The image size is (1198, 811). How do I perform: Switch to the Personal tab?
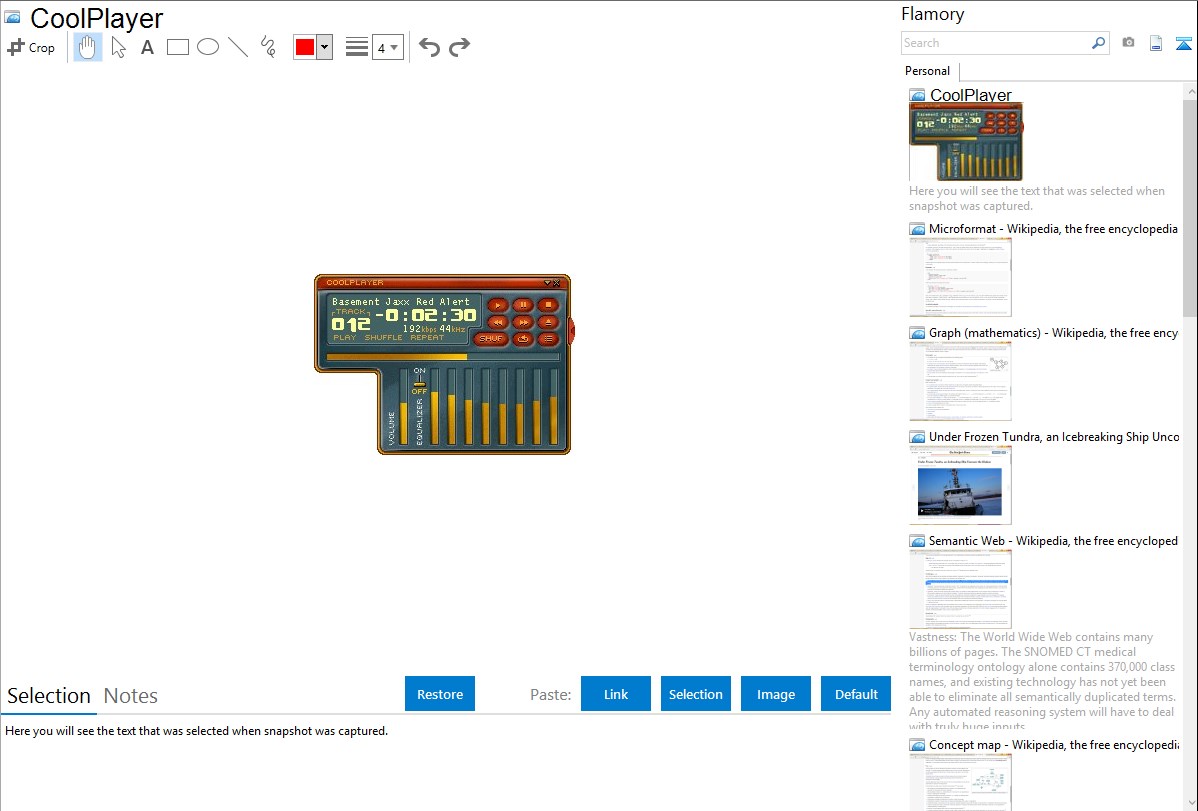928,71
